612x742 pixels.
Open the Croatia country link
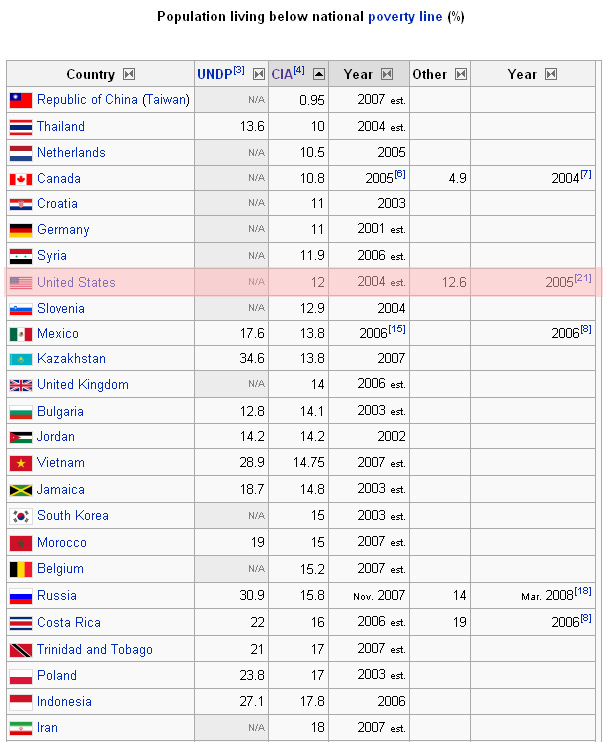pyautogui.click(x=57, y=203)
